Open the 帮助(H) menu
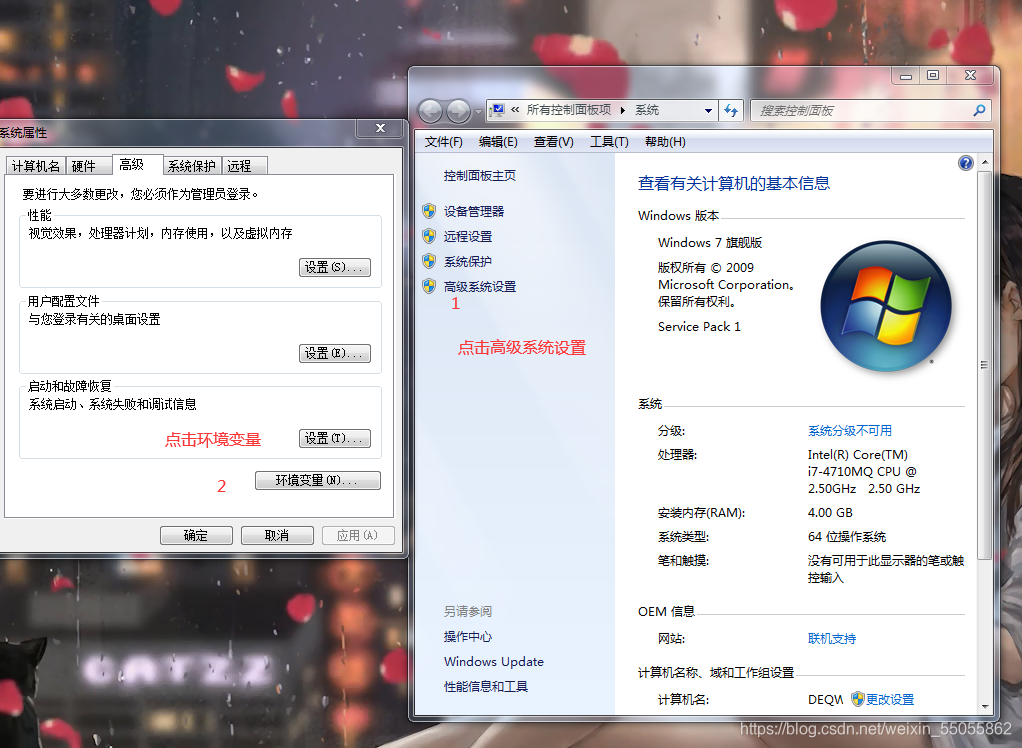Screen dimensions: 1022x748 tap(665, 141)
